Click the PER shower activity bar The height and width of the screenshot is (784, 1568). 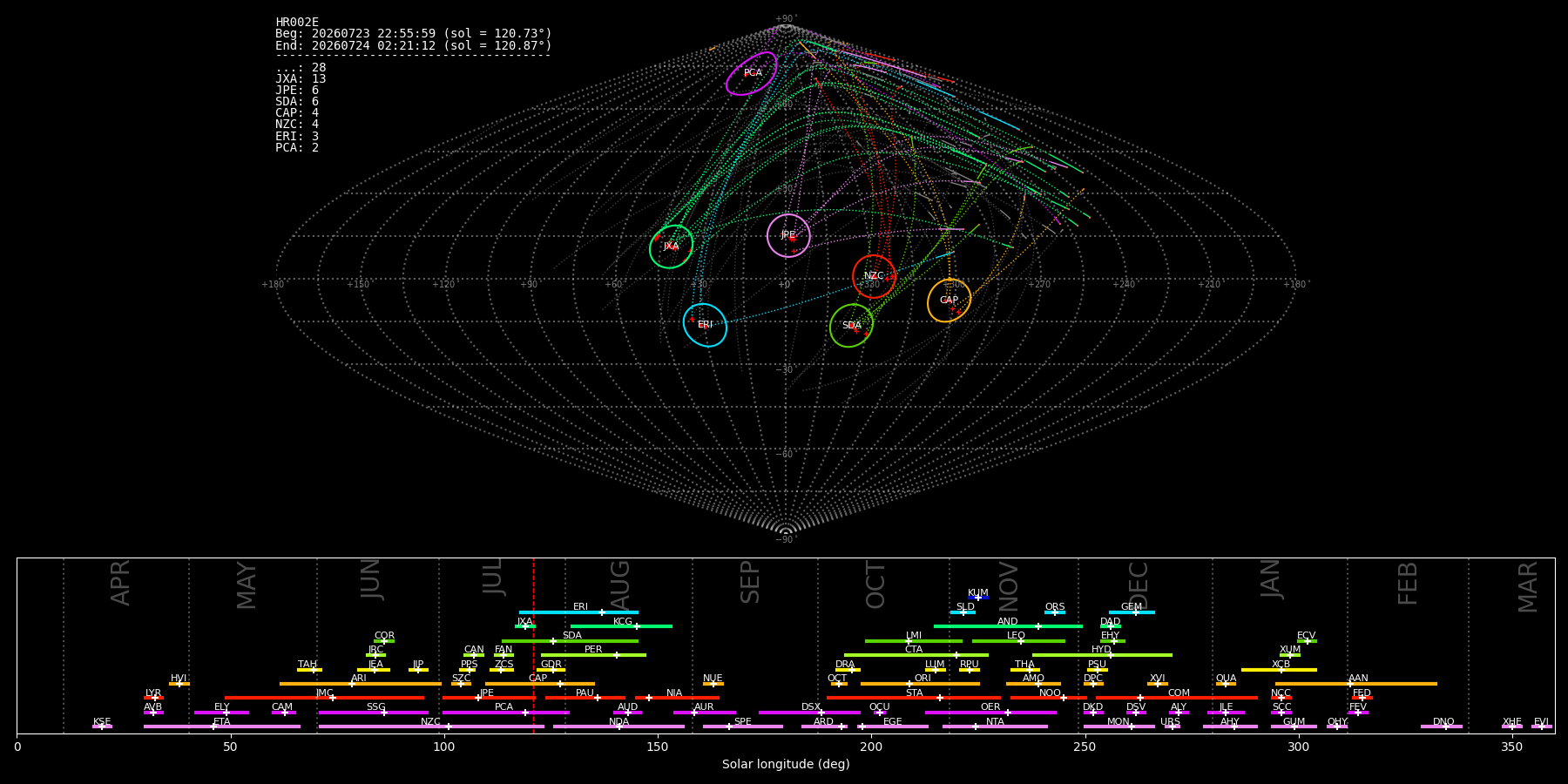pyautogui.click(x=593, y=655)
